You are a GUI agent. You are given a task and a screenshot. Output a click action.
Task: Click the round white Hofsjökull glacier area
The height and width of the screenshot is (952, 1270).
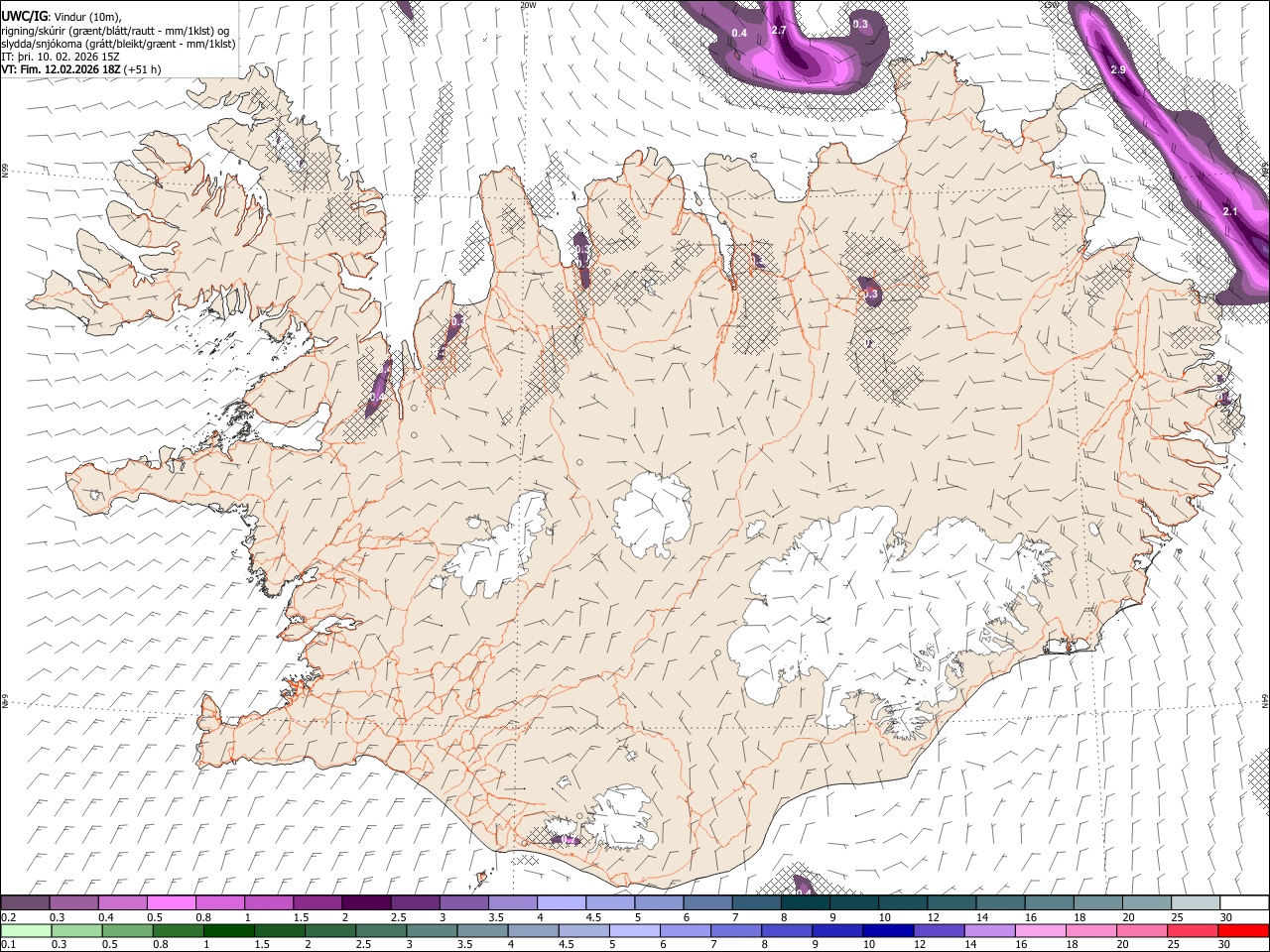[653, 515]
